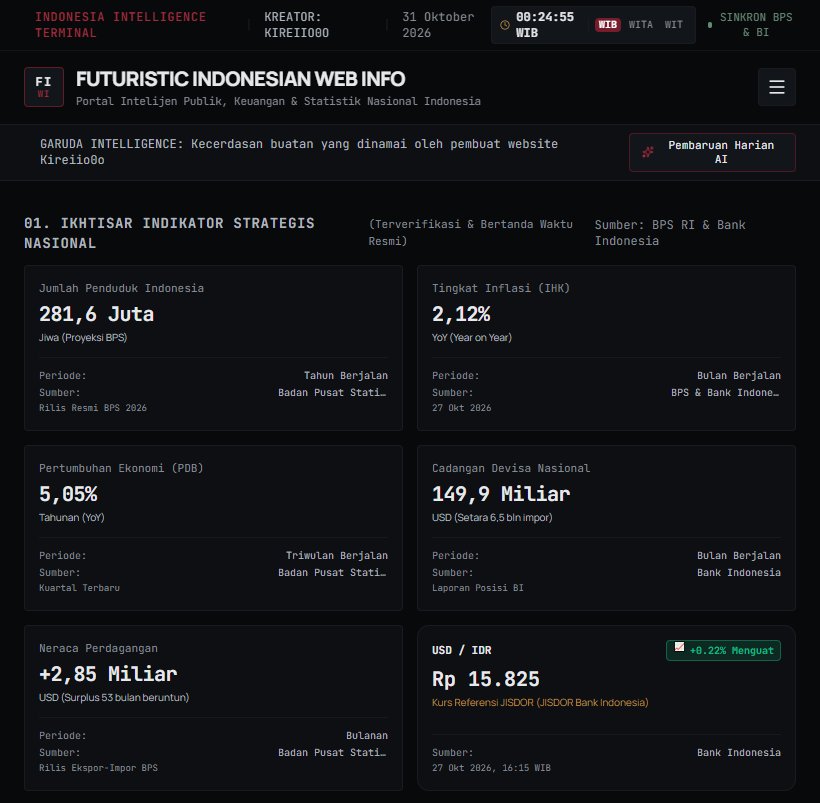The width and height of the screenshot is (820, 803).
Task: Click the 5,05% growth value
Action: click(69, 494)
